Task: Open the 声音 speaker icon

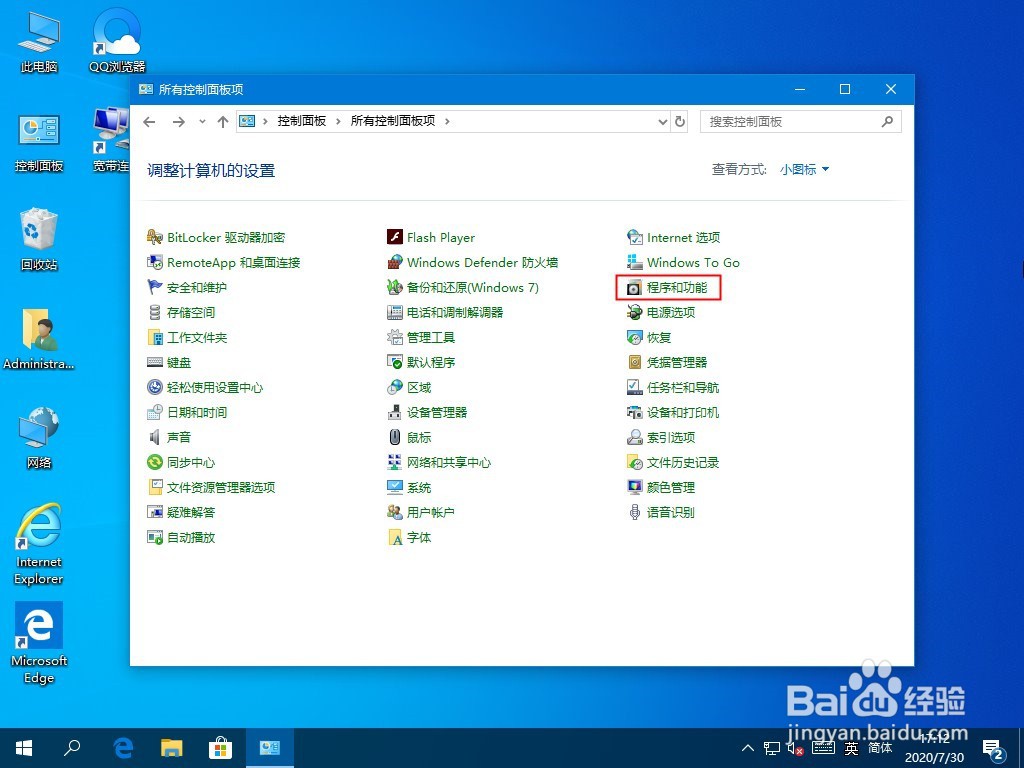Action: (x=155, y=437)
